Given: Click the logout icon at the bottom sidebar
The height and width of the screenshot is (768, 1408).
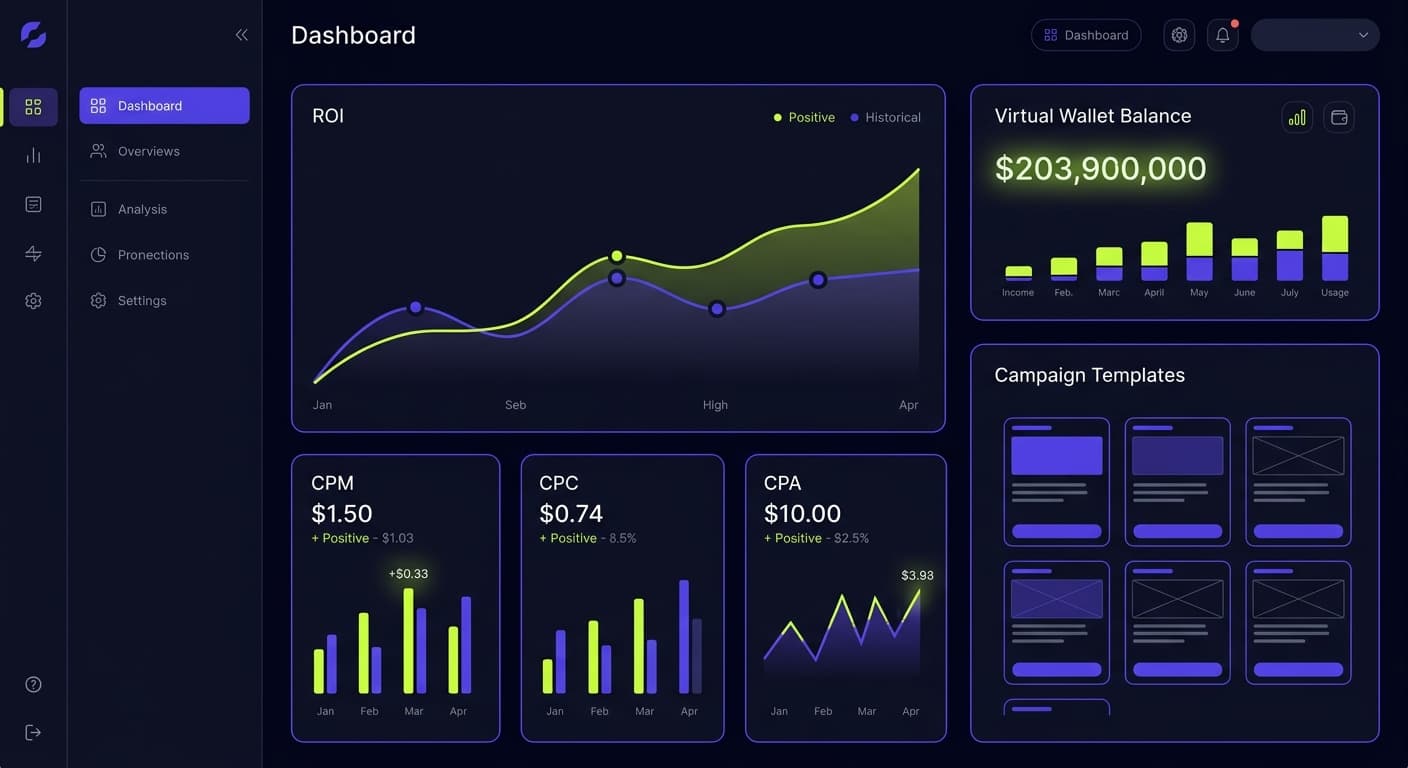Looking at the screenshot, I should 33,732.
